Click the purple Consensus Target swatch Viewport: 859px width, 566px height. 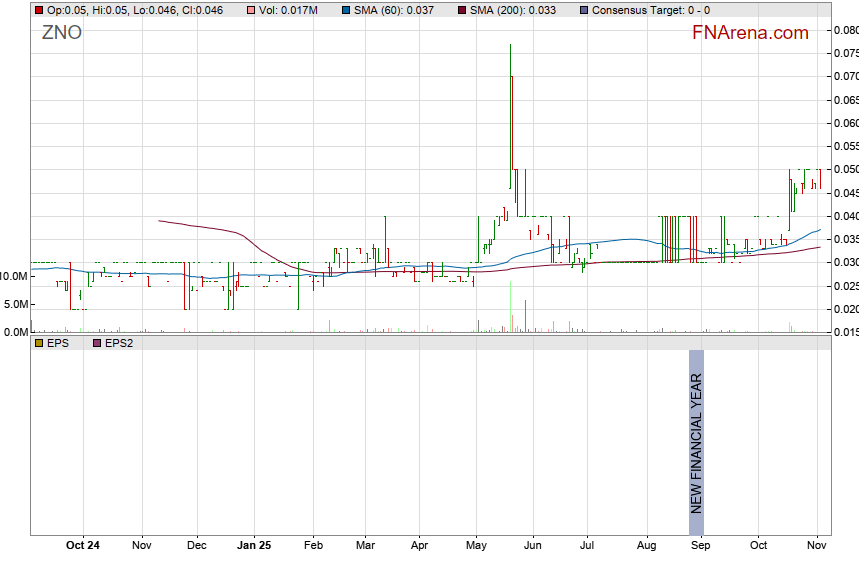click(583, 10)
